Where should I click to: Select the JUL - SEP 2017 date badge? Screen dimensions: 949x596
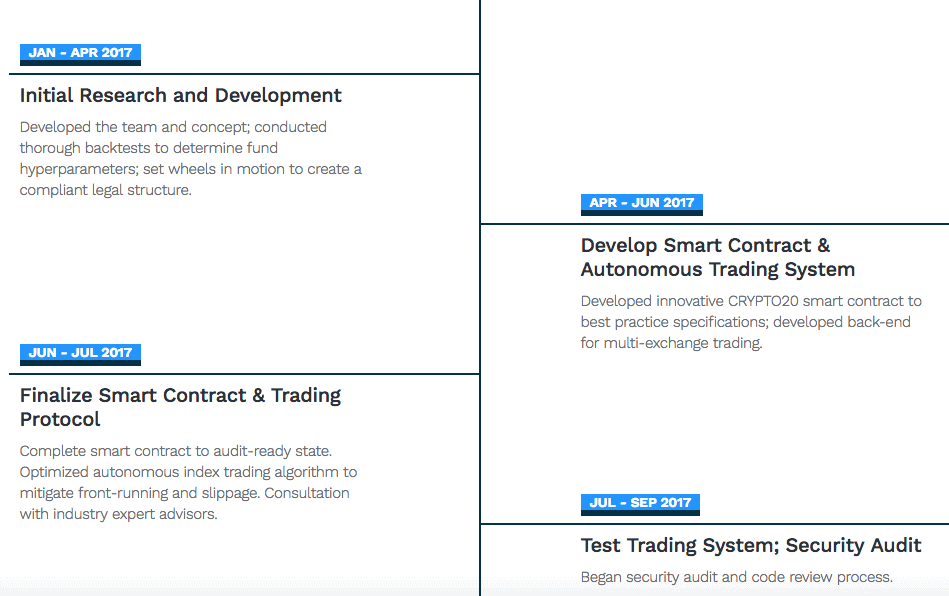[640, 504]
